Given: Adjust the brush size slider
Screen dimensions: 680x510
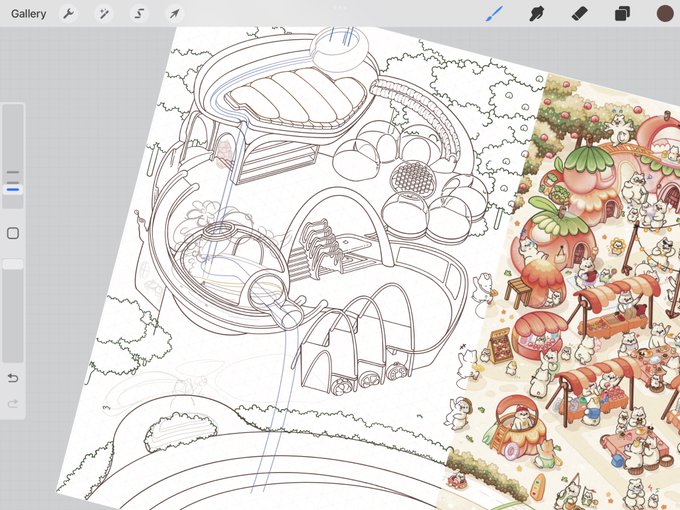Looking at the screenshot, I should (x=13, y=156).
